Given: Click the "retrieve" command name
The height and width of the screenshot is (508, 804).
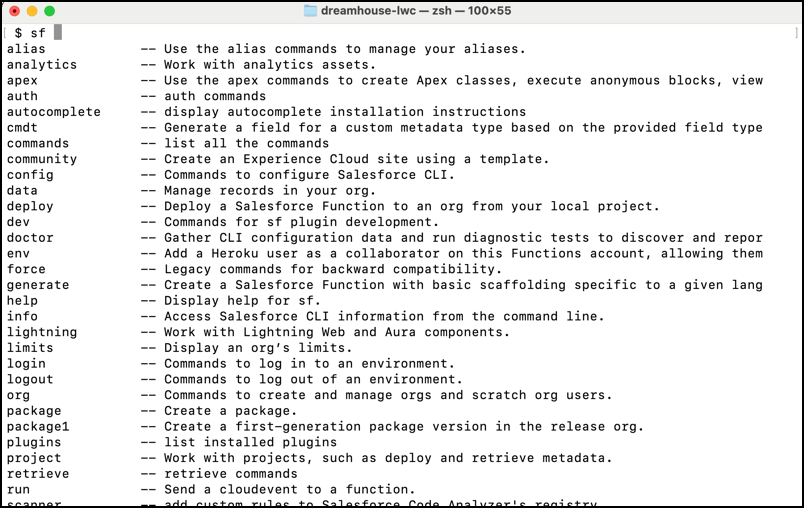Looking at the screenshot, I should pyautogui.click(x=37, y=474).
